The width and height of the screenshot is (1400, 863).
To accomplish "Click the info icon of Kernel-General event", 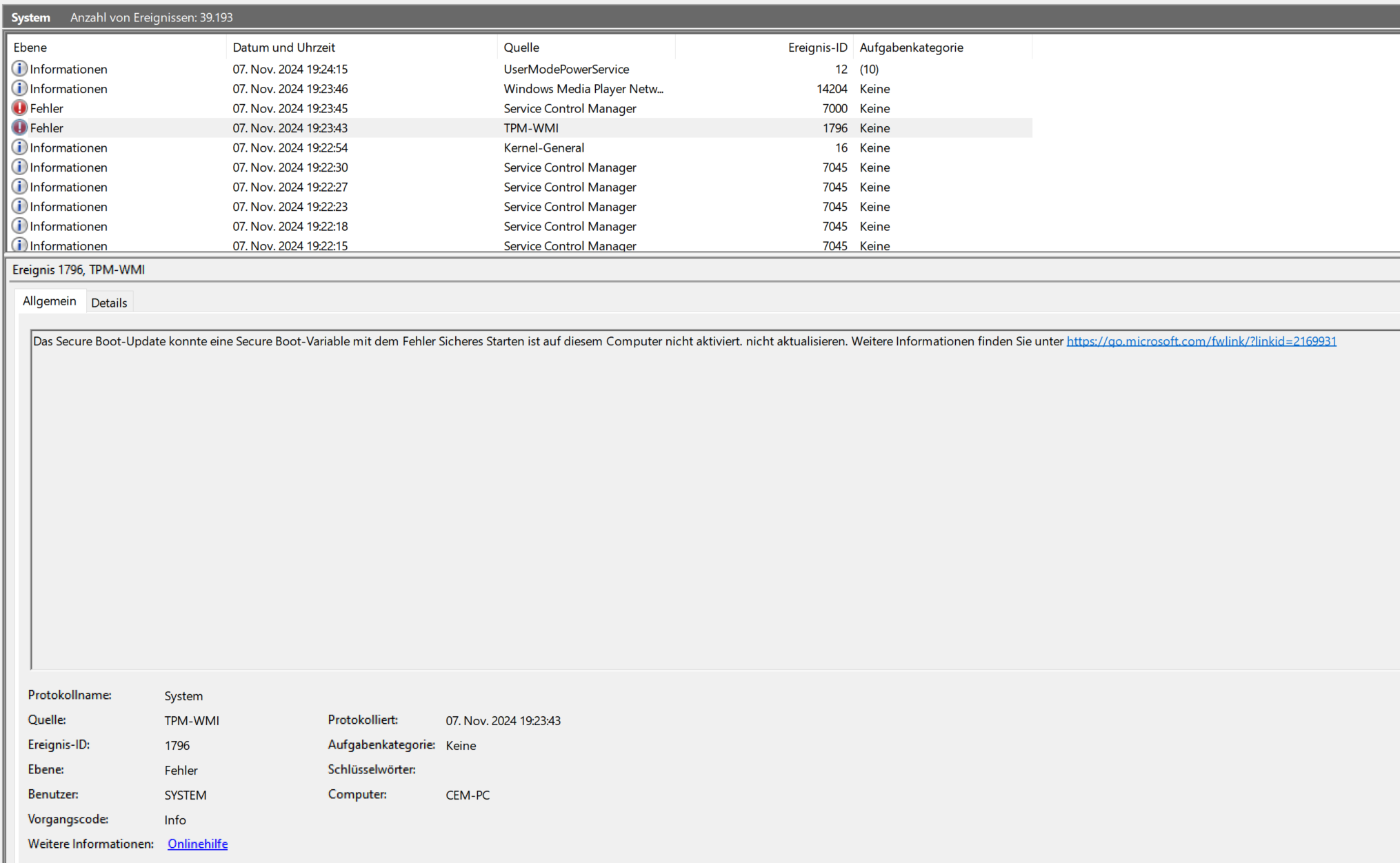I will click(x=19, y=148).
